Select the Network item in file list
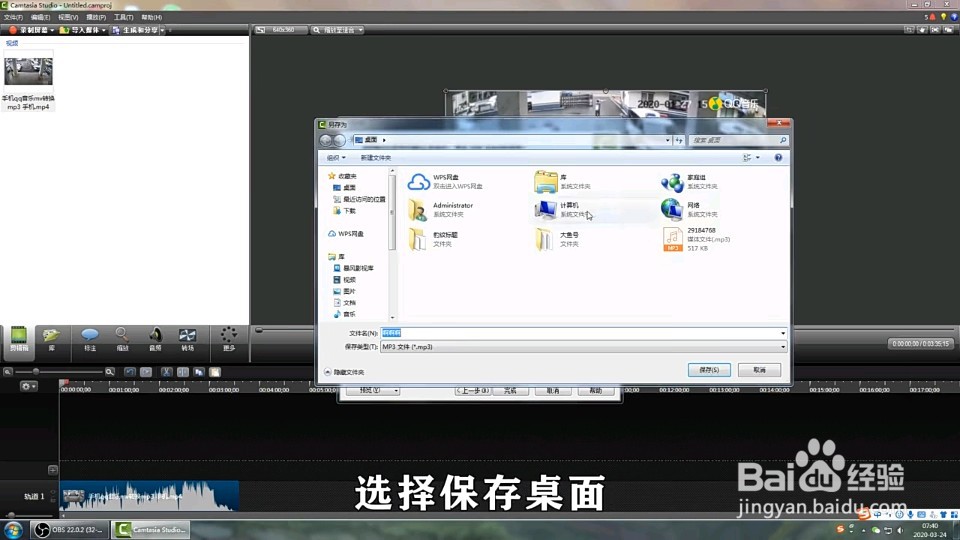 click(x=690, y=209)
